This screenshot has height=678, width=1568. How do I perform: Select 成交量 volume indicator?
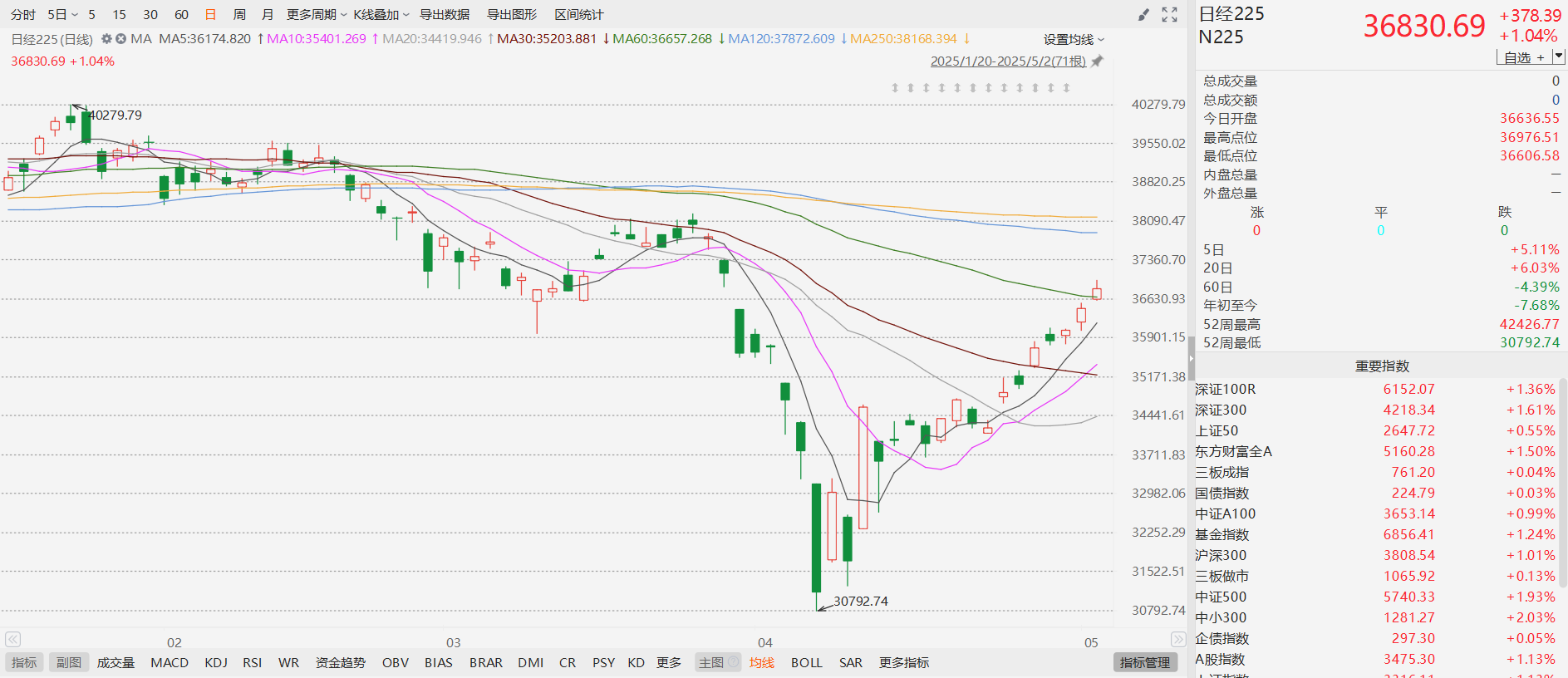116,662
